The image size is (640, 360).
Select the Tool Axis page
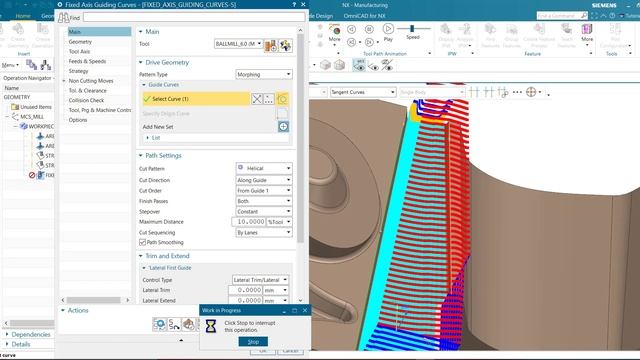pos(79,51)
